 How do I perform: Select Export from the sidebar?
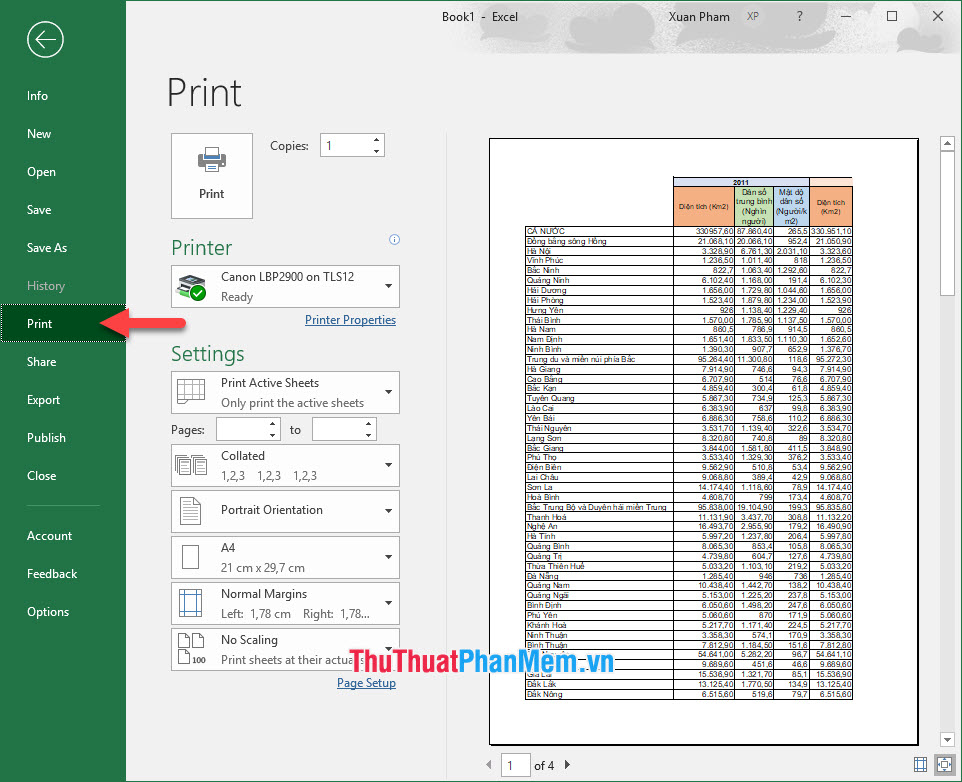[43, 399]
